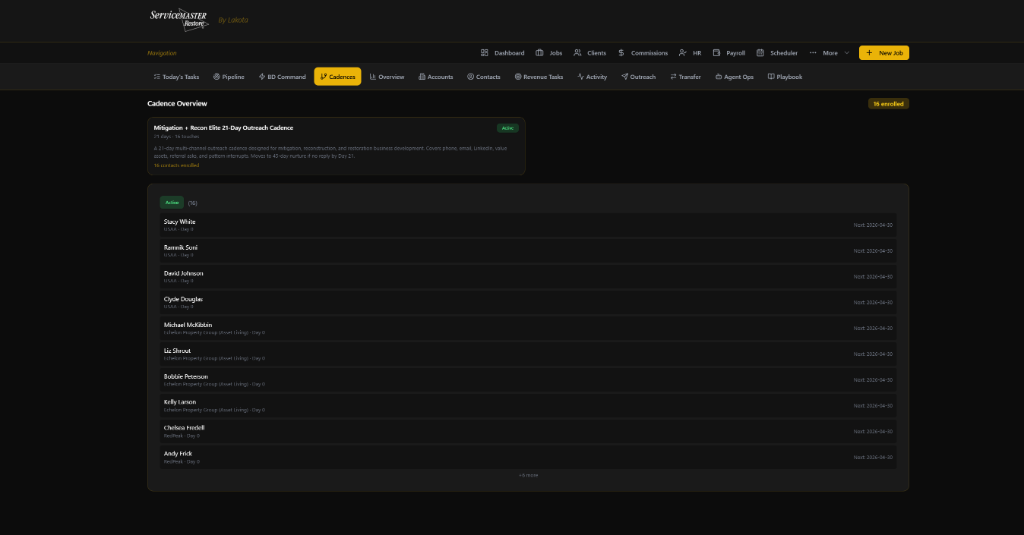Click the Accounts building icon
This screenshot has height=535, width=1024.
point(422,76)
